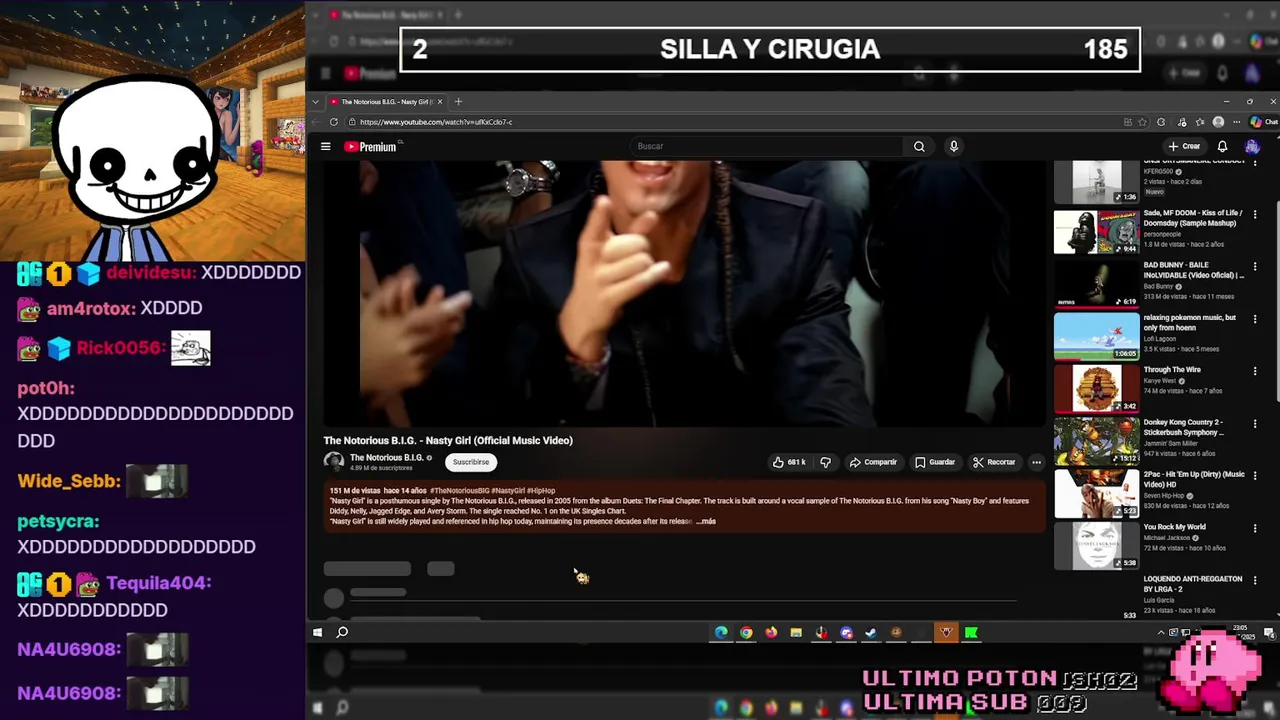Launch Google Chrome from the taskbar
The height and width of the screenshot is (720, 1280).
746,632
